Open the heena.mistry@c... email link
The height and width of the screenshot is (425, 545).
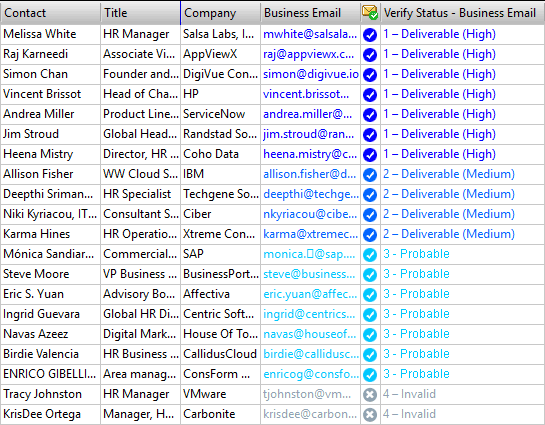pos(310,154)
